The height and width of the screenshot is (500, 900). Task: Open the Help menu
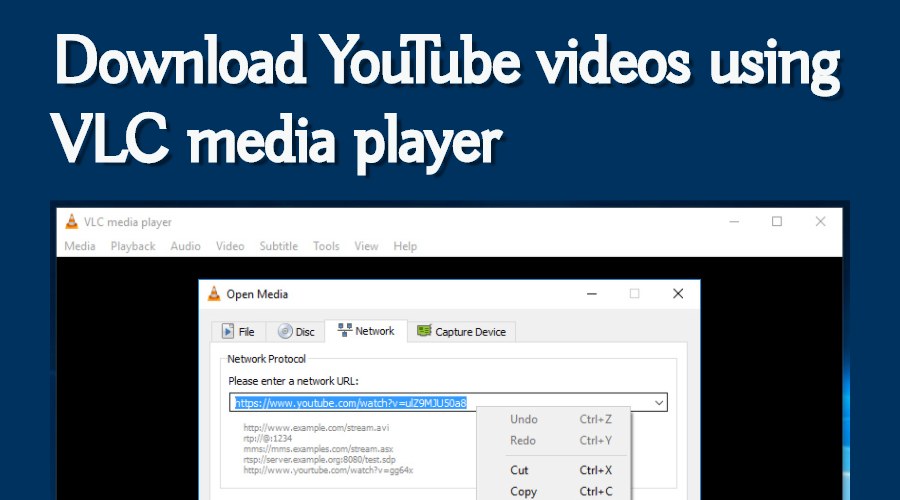click(x=405, y=246)
